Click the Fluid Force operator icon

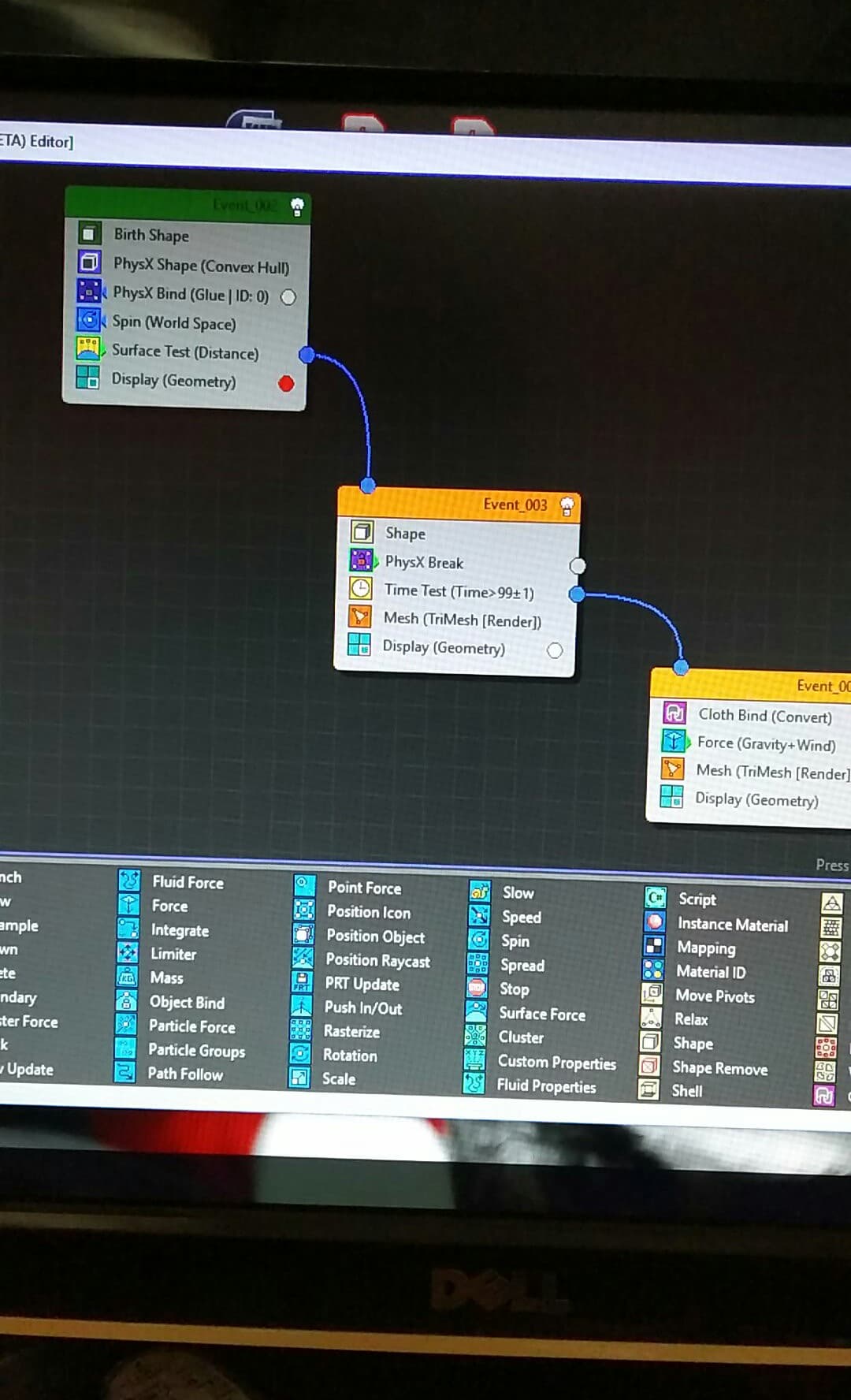(129, 881)
